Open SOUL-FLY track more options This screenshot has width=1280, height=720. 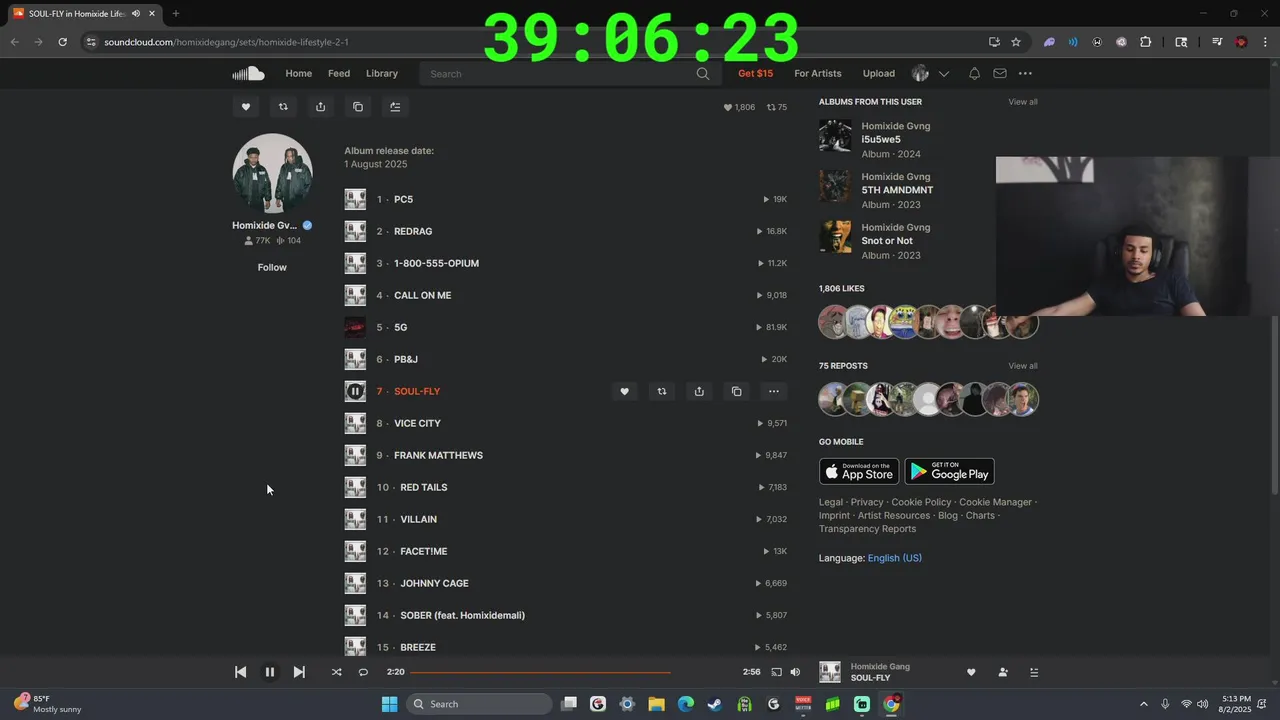(774, 391)
